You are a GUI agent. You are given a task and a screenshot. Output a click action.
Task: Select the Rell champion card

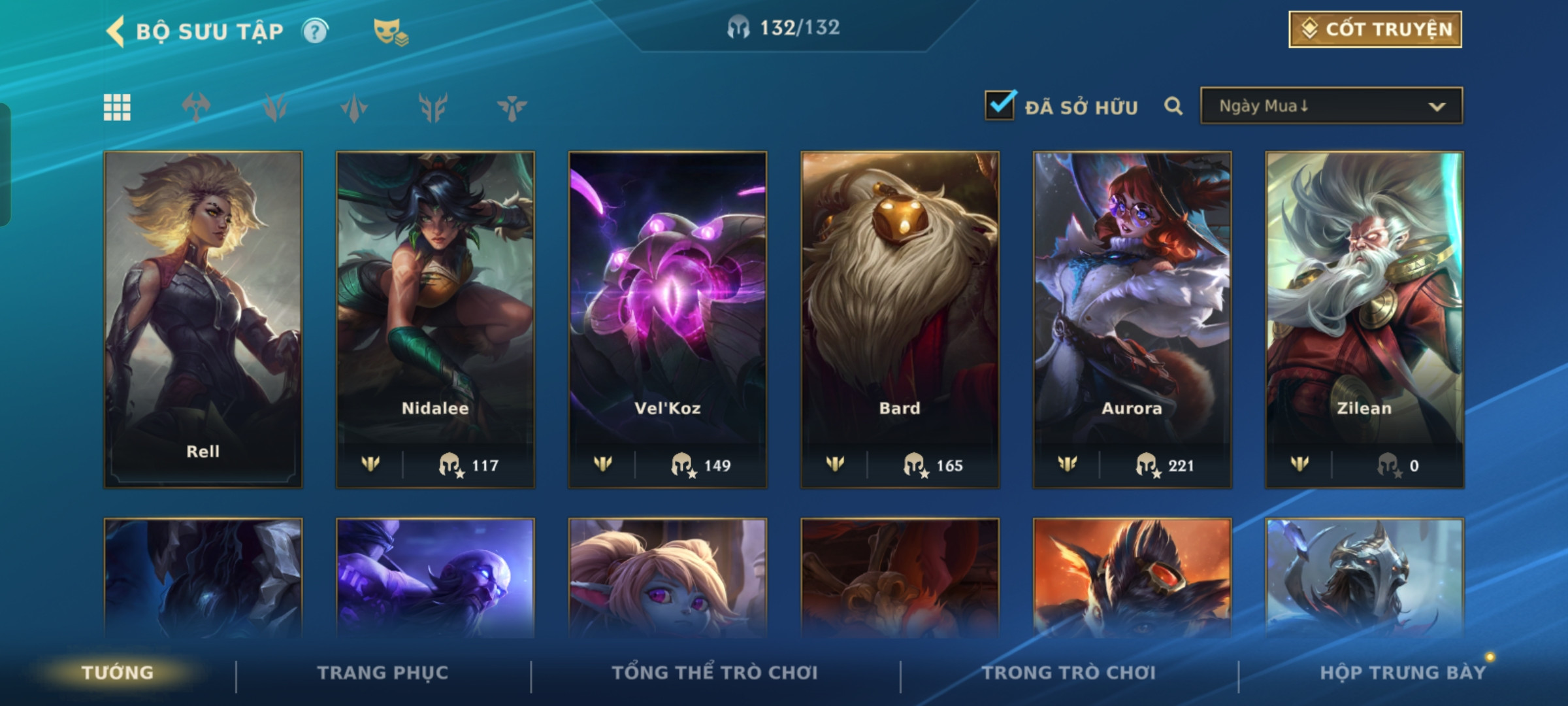[x=203, y=320]
